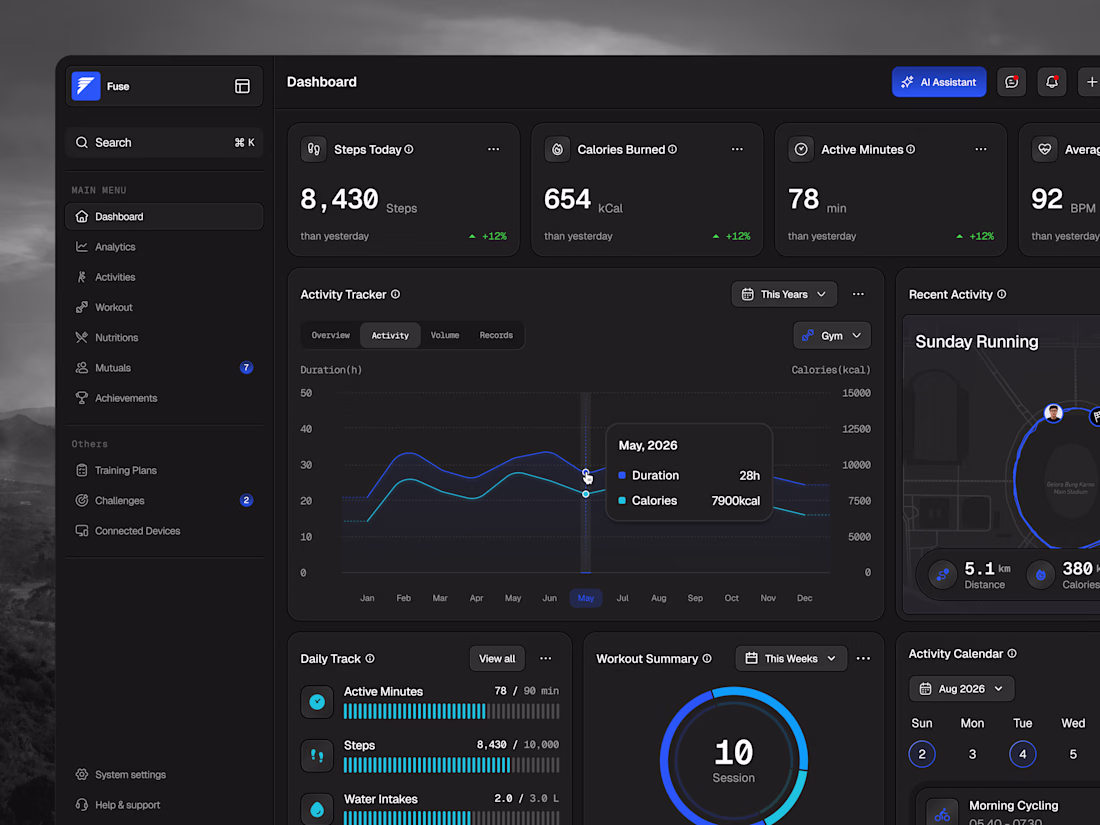Viewport: 1100px width, 825px height.
Task: Click View all in Daily Track
Action: 497,659
